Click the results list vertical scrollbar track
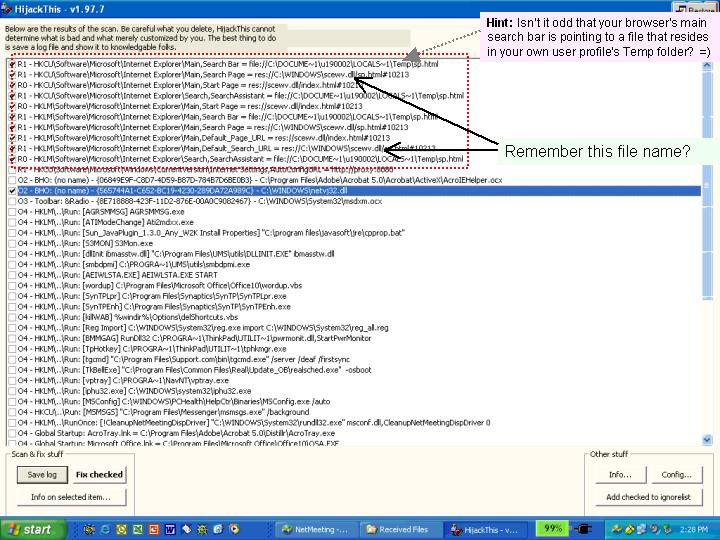This screenshot has height=540, width=720. point(707,367)
